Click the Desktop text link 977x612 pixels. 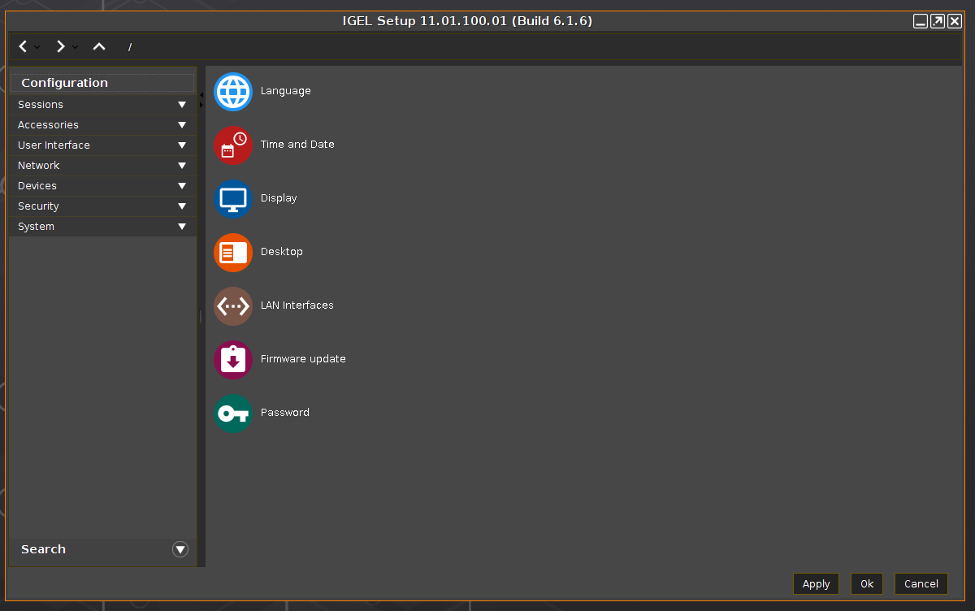(282, 252)
